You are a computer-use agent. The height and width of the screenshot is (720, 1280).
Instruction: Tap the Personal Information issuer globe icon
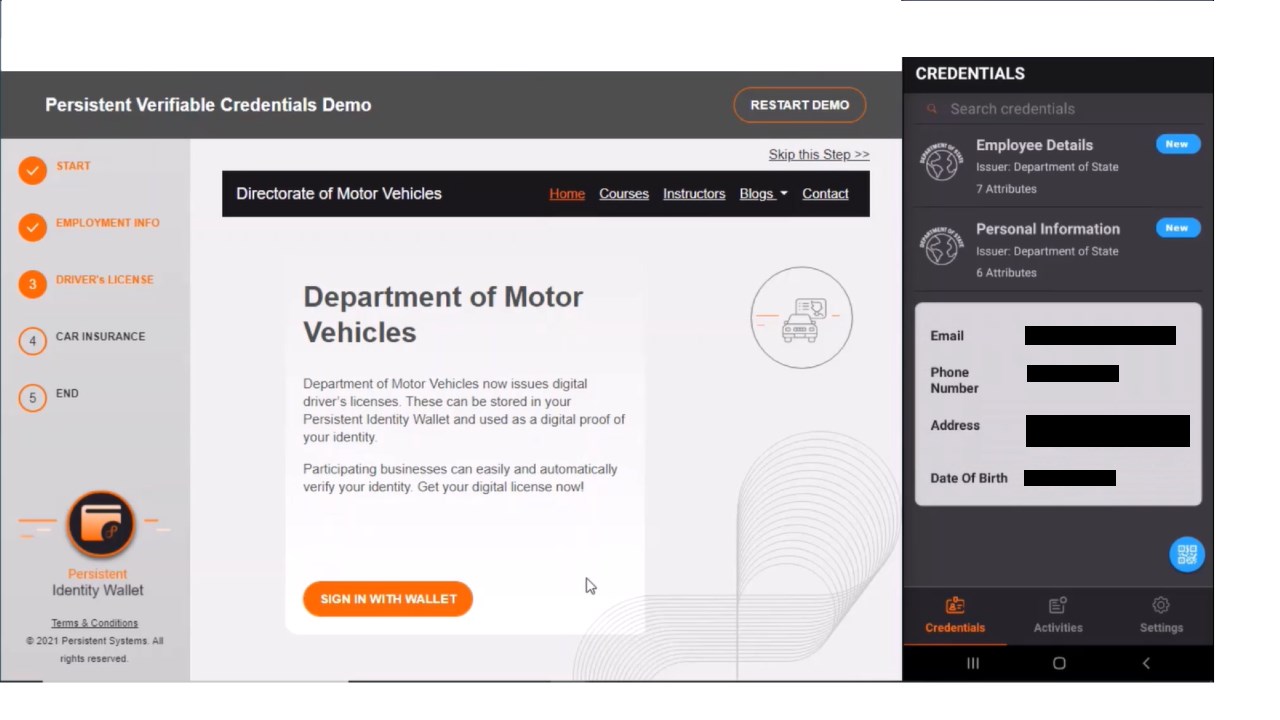click(x=942, y=246)
